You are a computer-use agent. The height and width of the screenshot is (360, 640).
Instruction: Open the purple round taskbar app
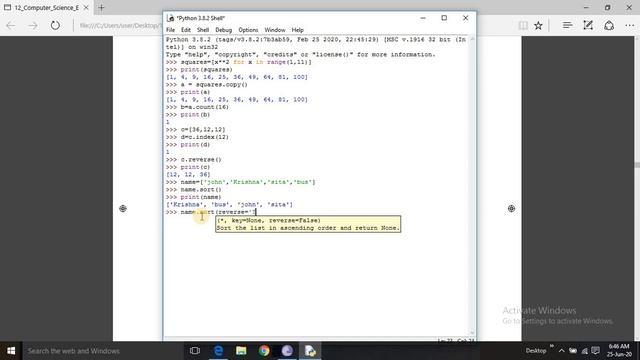(287, 351)
